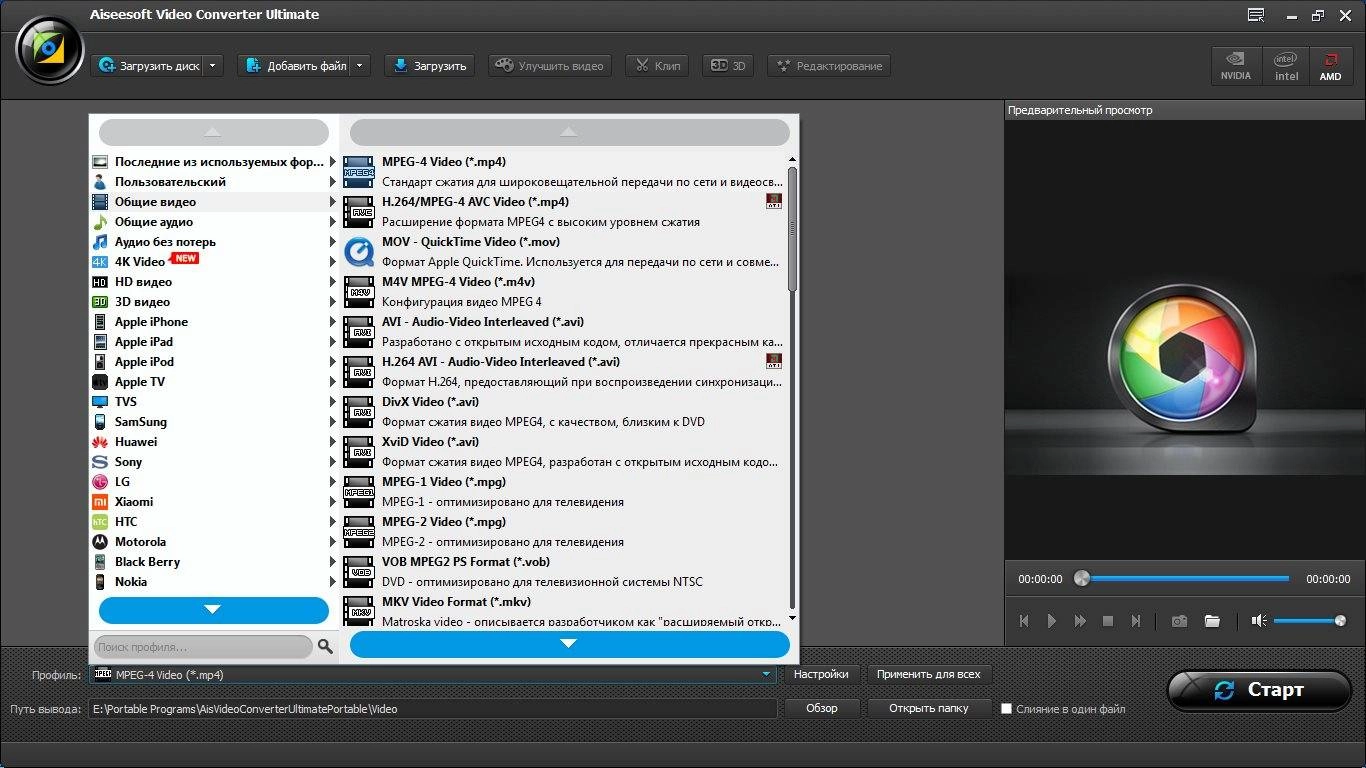1366x768 pixels.
Task: Open snapshot folder icon in preview controls
Action: [1212, 621]
